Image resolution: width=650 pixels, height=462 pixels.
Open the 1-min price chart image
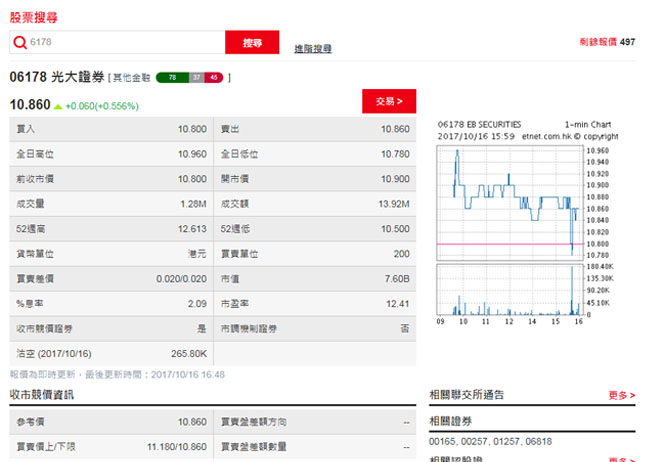510,203
